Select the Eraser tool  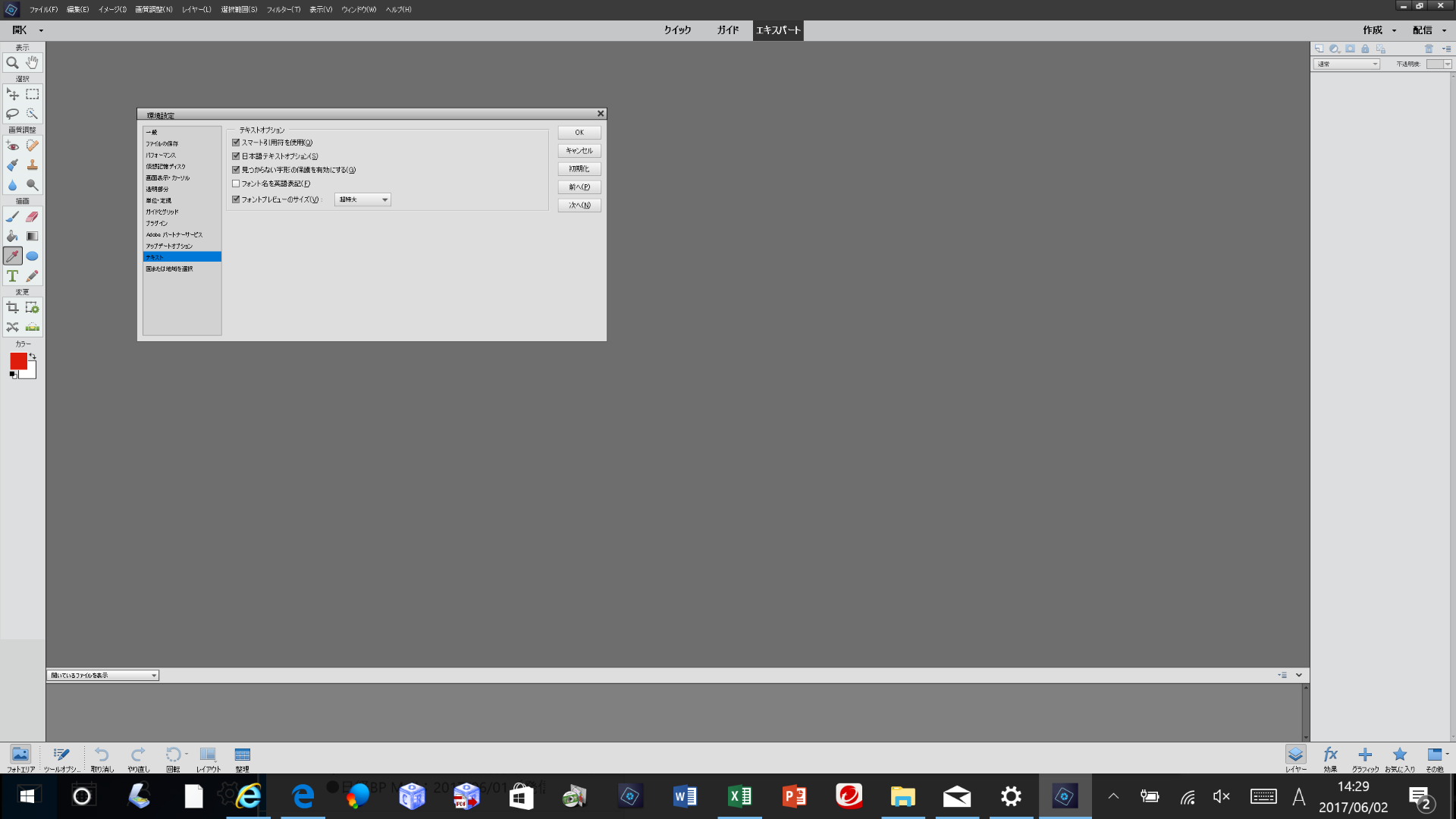(32, 217)
